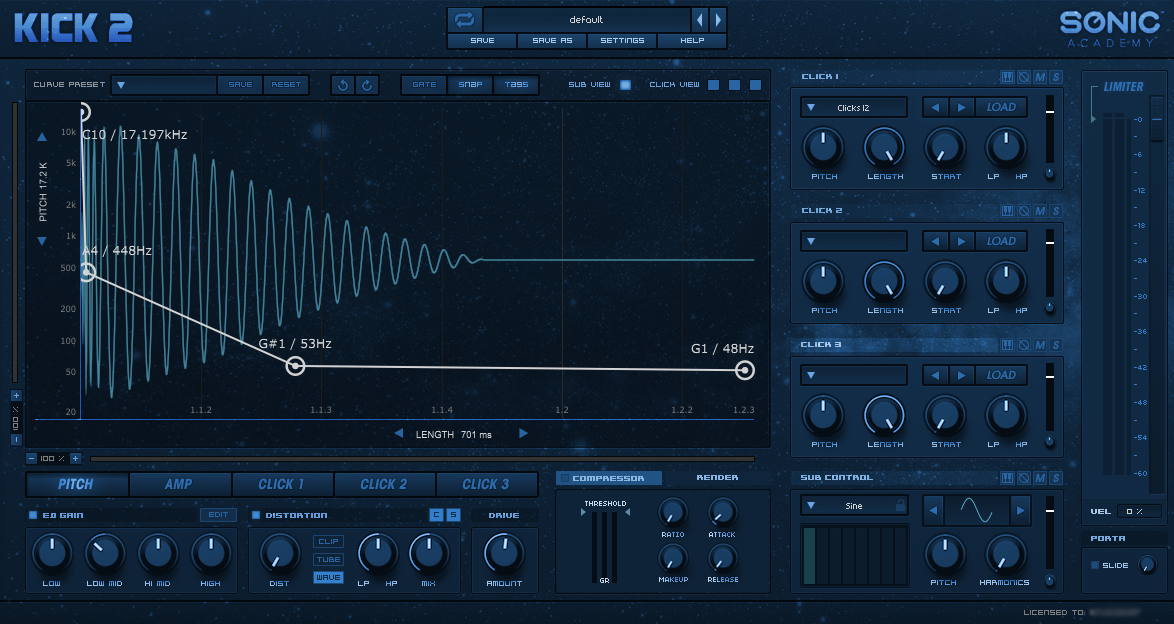Viewport: 1174px width, 624px height.
Task: Toggle the first Click View checkbox
Action: tap(714, 85)
